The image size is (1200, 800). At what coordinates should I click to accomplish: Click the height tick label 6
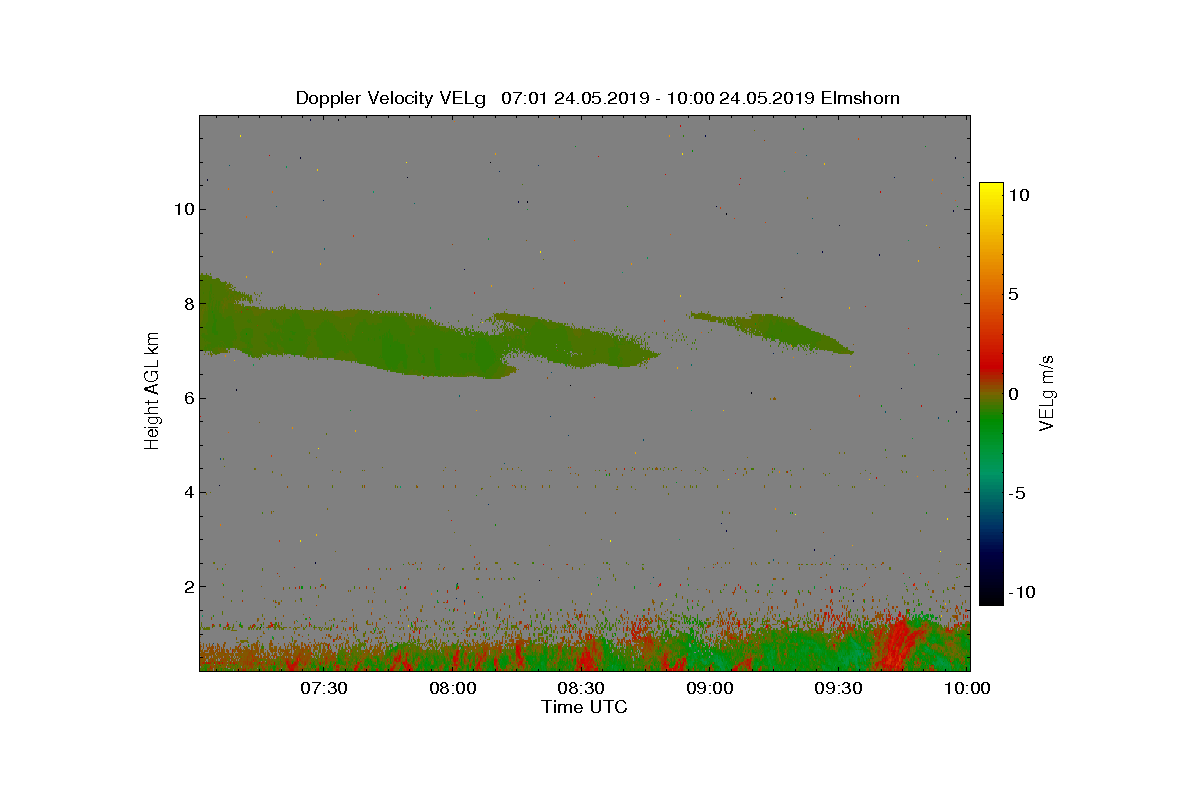tap(187, 398)
